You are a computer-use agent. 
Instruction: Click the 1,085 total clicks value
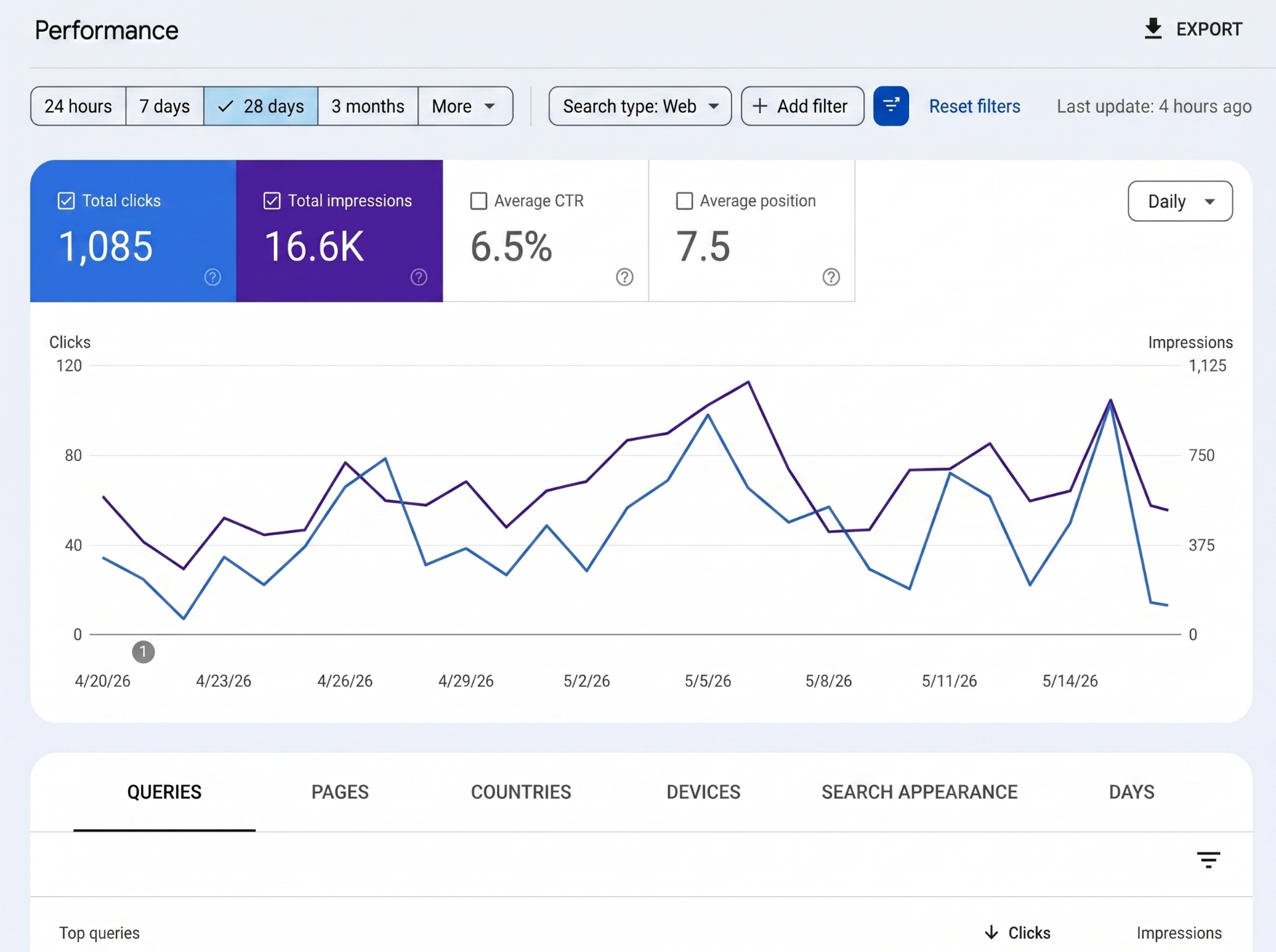106,246
